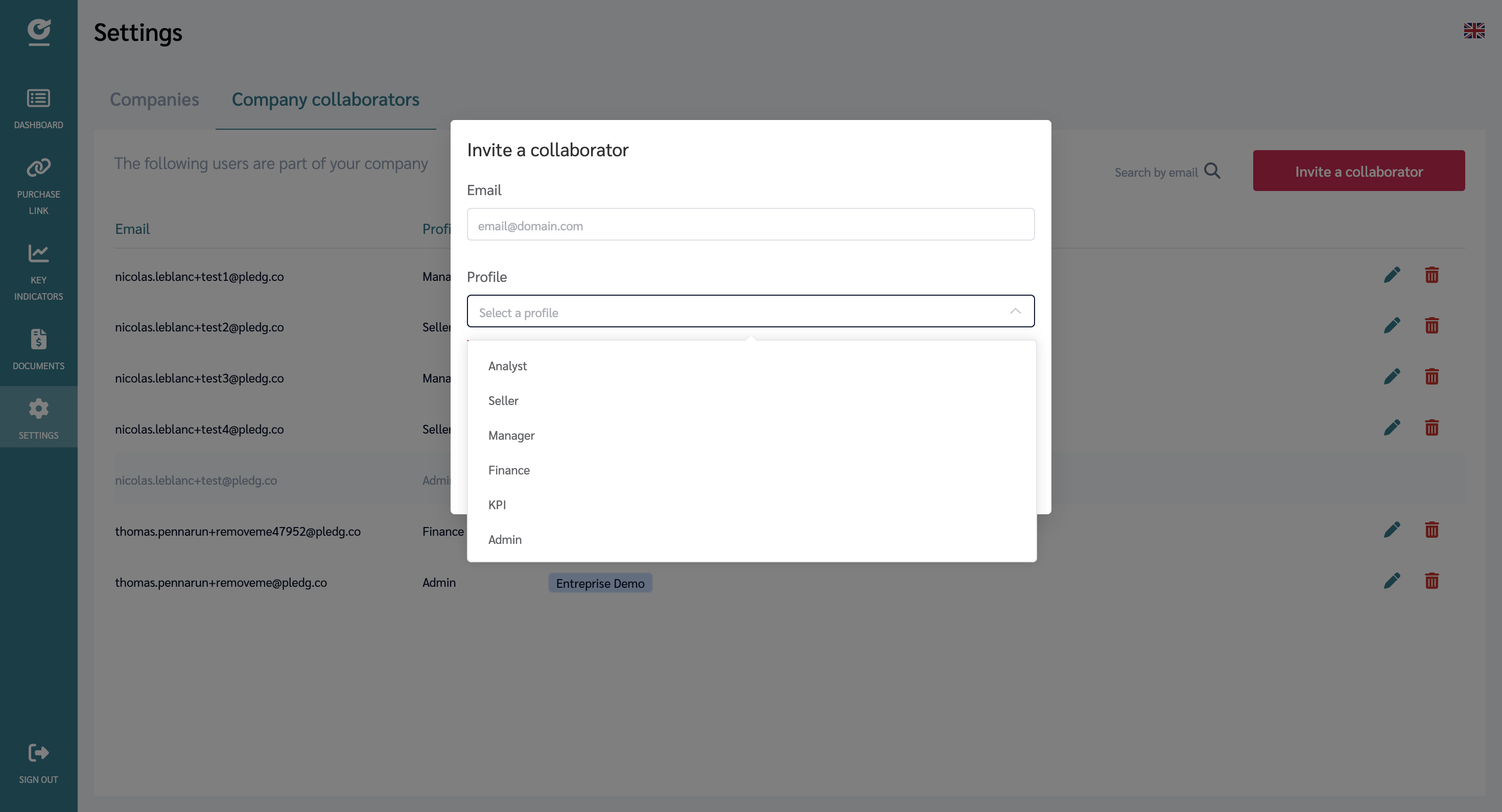Click the email@domain.com input field

click(x=750, y=225)
